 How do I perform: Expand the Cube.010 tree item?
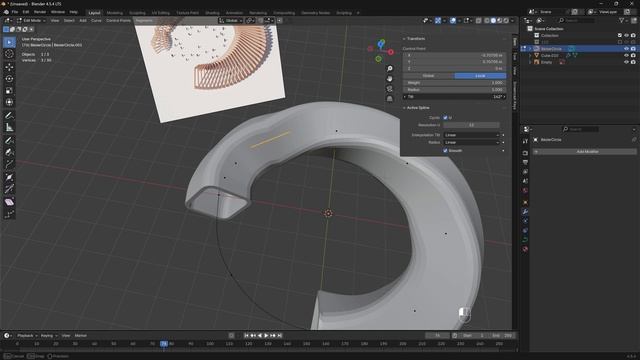coord(530,56)
